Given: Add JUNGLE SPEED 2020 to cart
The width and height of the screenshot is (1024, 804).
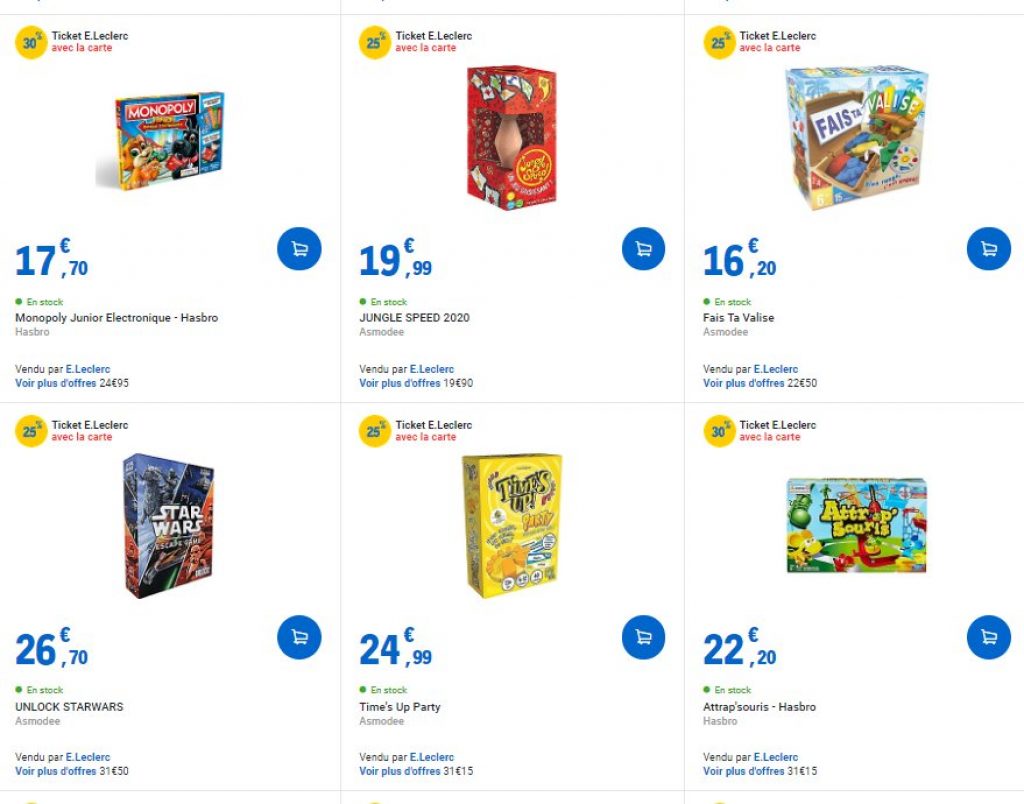Looking at the screenshot, I should pos(643,249).
